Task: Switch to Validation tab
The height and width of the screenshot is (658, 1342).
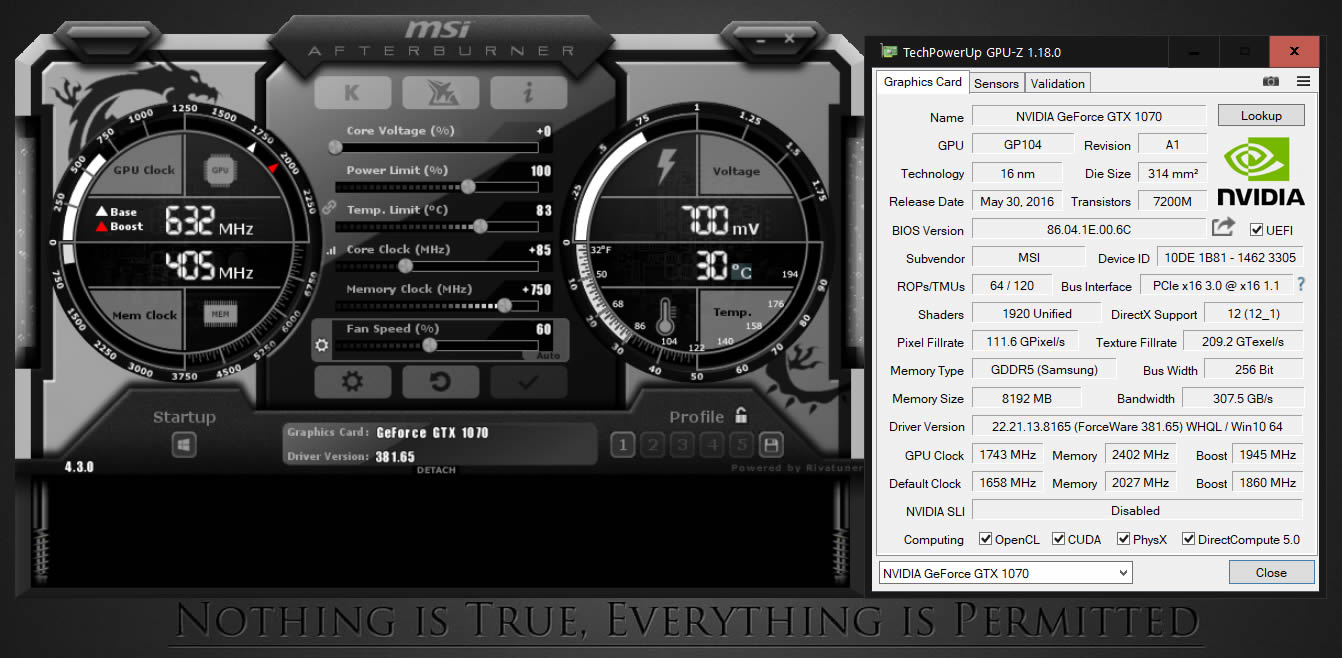Action: pyautogui.click(x=1057, y=84)
